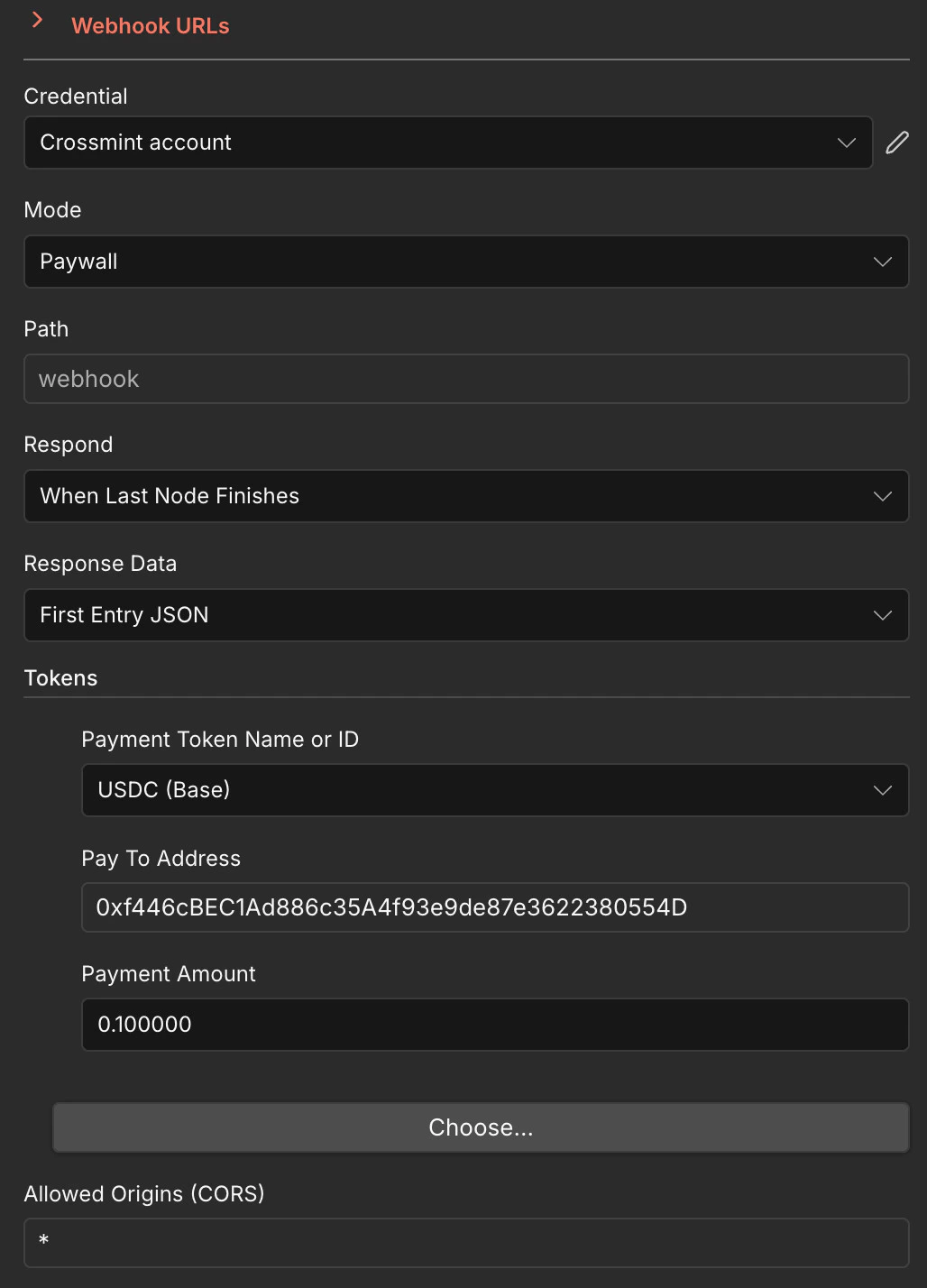Screen dimensions: 927x1288
Task: Click the chevron on the Respond selector
Action: coord(882,496)
